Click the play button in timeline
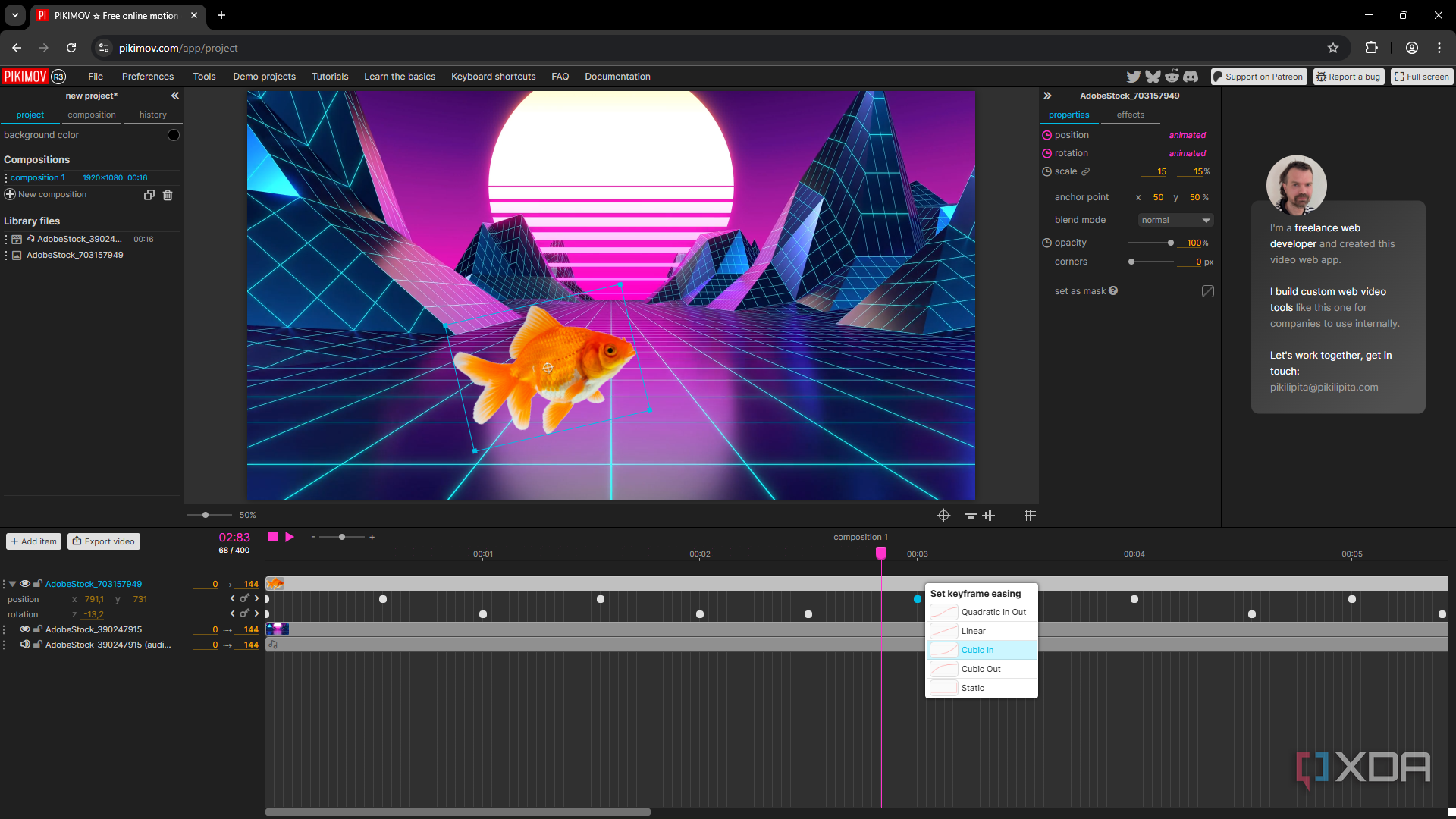Screen dimensions: 1456x819 289,537
